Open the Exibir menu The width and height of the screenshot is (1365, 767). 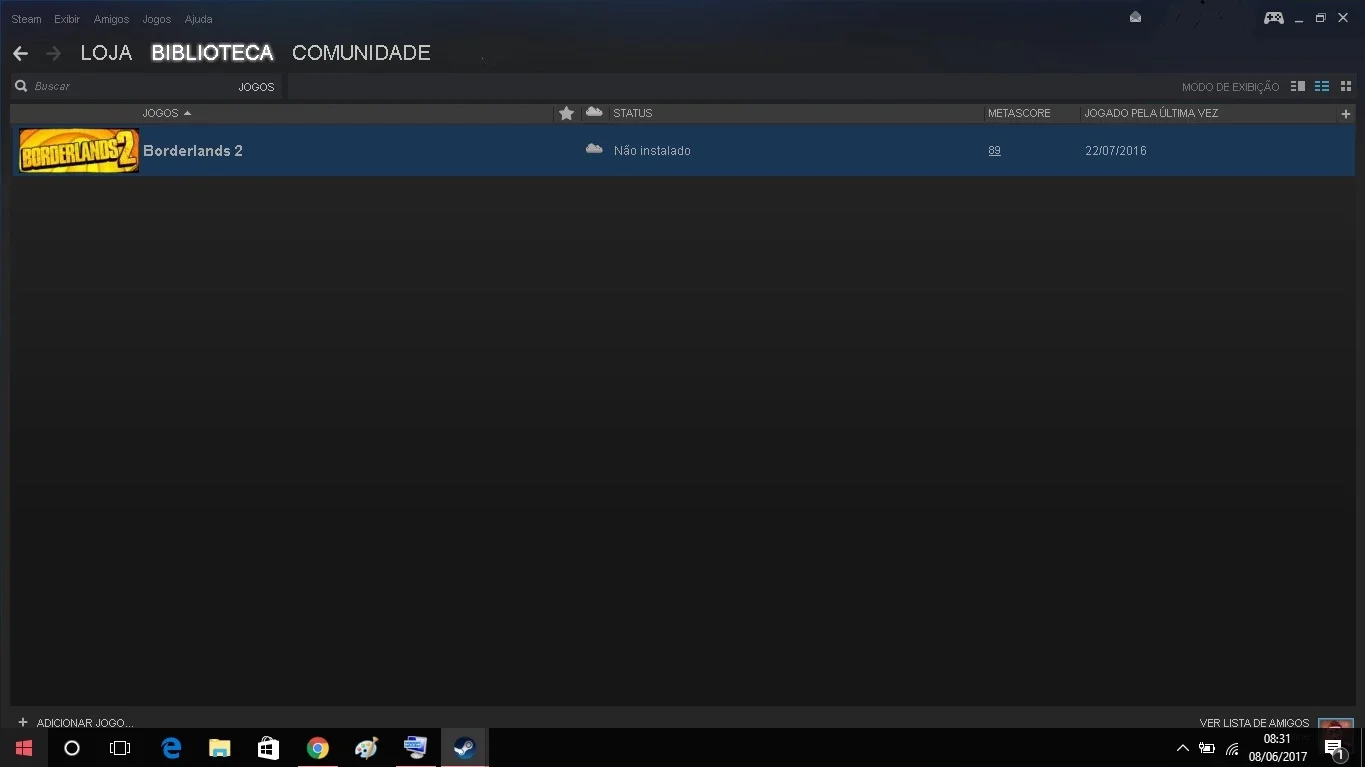coord(67,19)
